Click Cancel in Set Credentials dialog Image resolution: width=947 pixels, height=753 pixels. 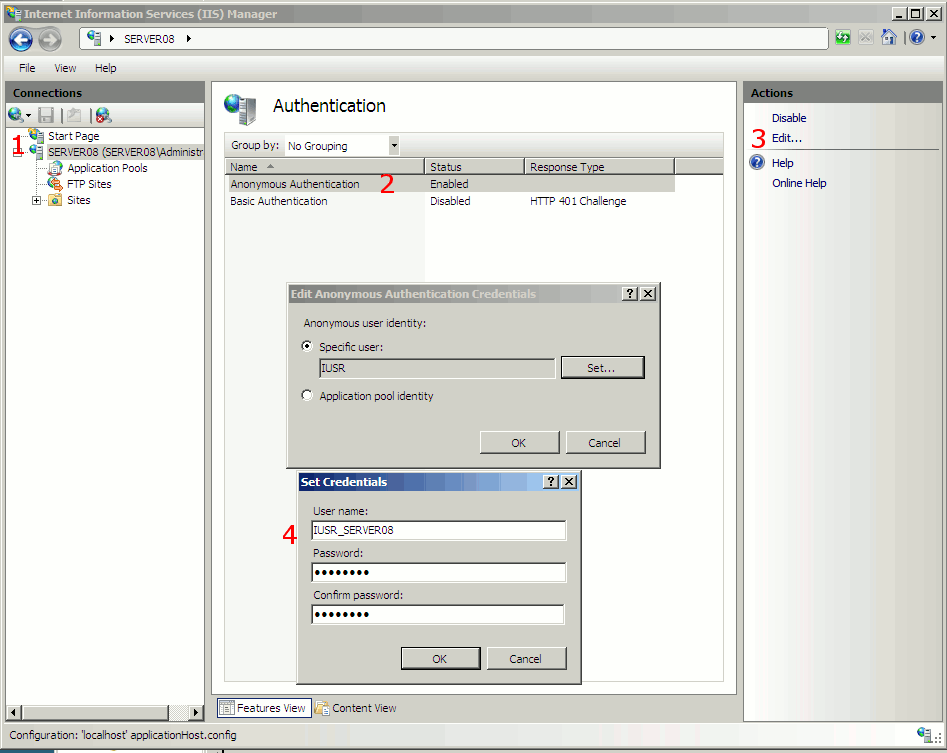(x=526, y=658)
